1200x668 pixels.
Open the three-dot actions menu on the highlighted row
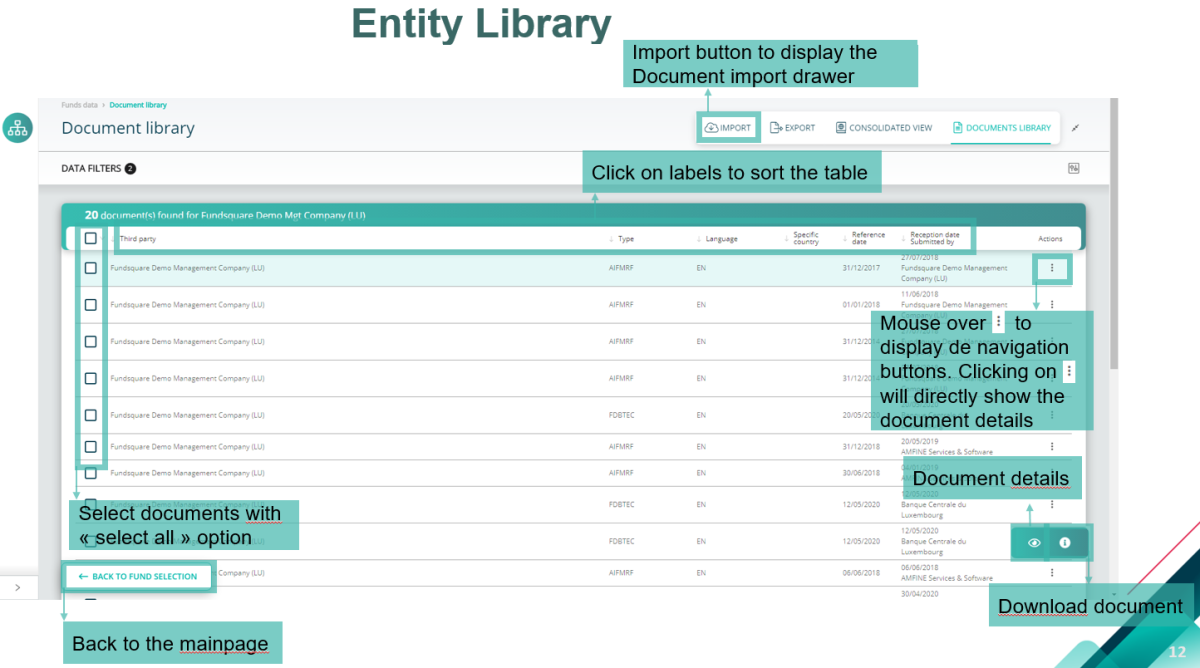pos(1052,268)
